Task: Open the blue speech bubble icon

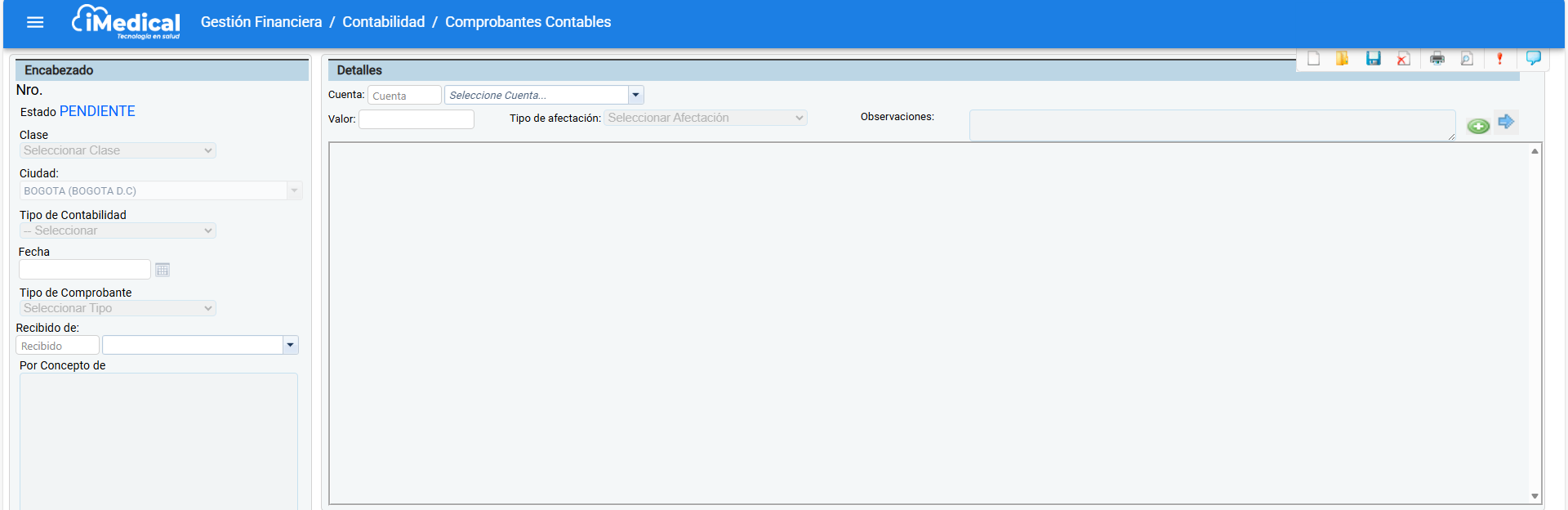Action: (x=1533, y=58)
